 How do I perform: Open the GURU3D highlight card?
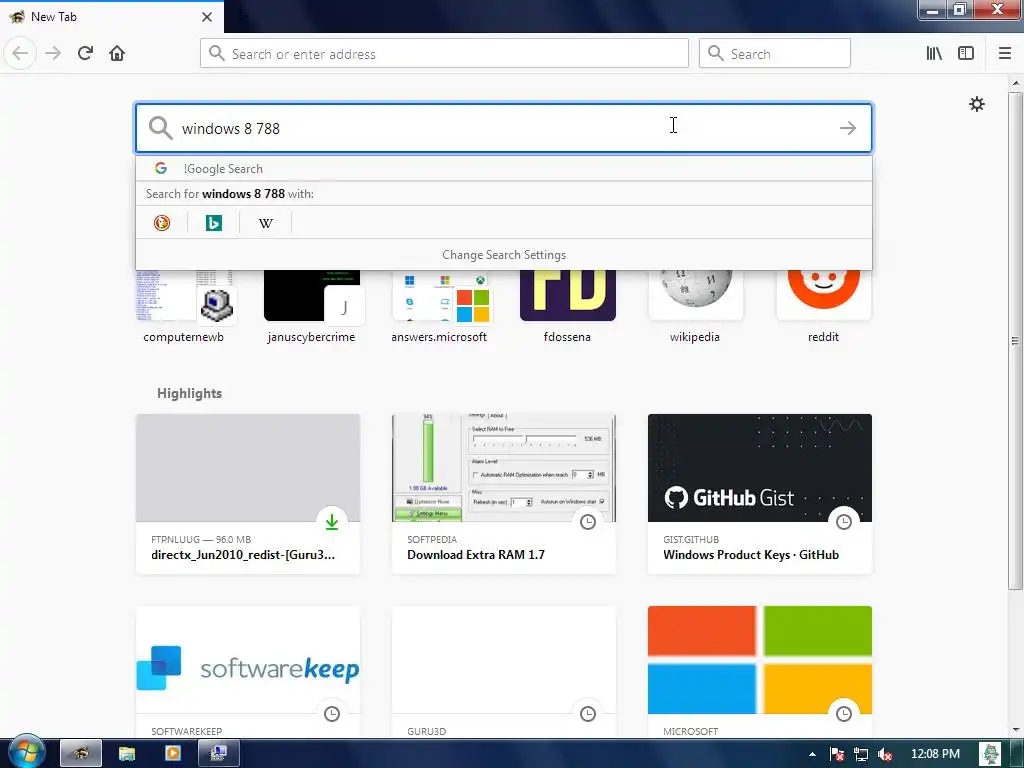coord(504,671)
